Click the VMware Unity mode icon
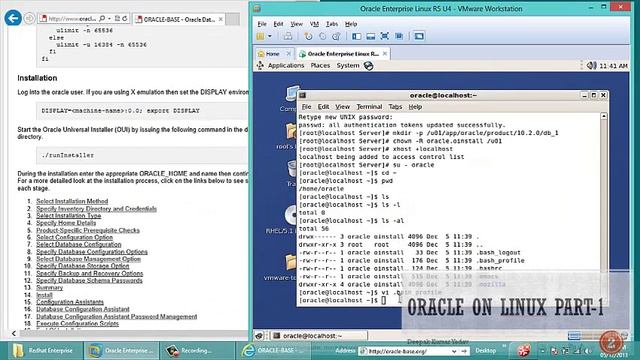The image size is (640, 360). (x=399, y=36)
